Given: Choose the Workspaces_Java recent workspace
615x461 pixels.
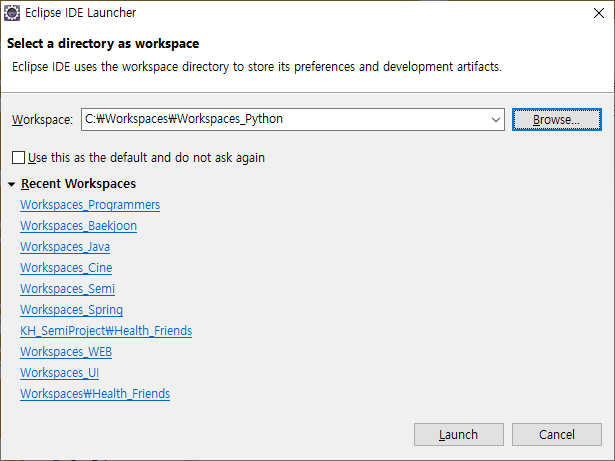Looking at the screenshot, I should (65, 247).
